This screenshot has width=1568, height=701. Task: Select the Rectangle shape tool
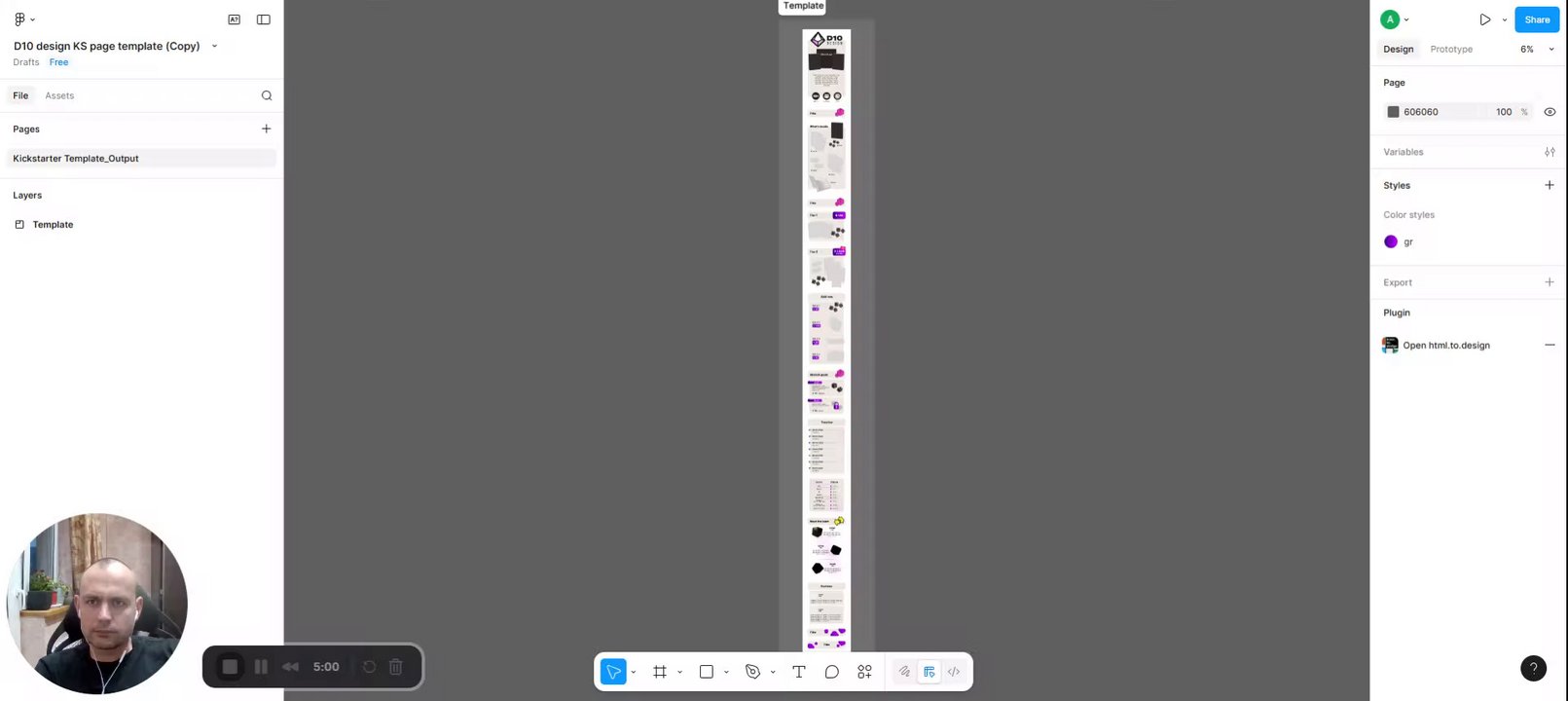pyautogui.click(x=707, y=672)
